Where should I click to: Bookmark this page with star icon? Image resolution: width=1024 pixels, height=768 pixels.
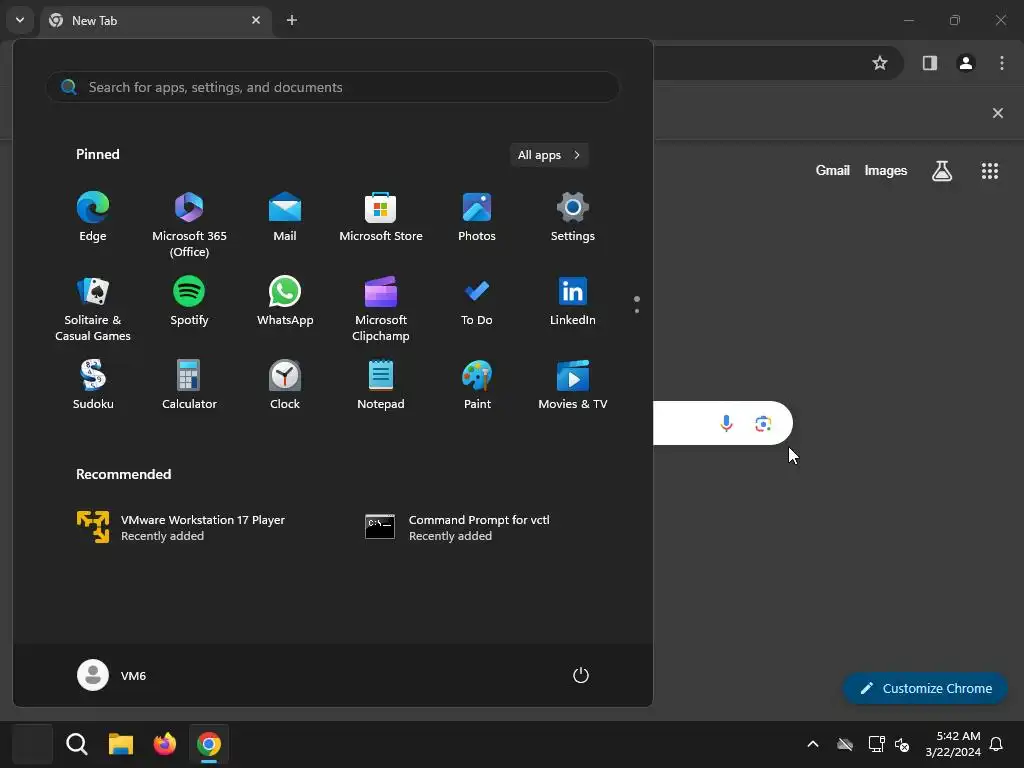click(x=880, y=63)
